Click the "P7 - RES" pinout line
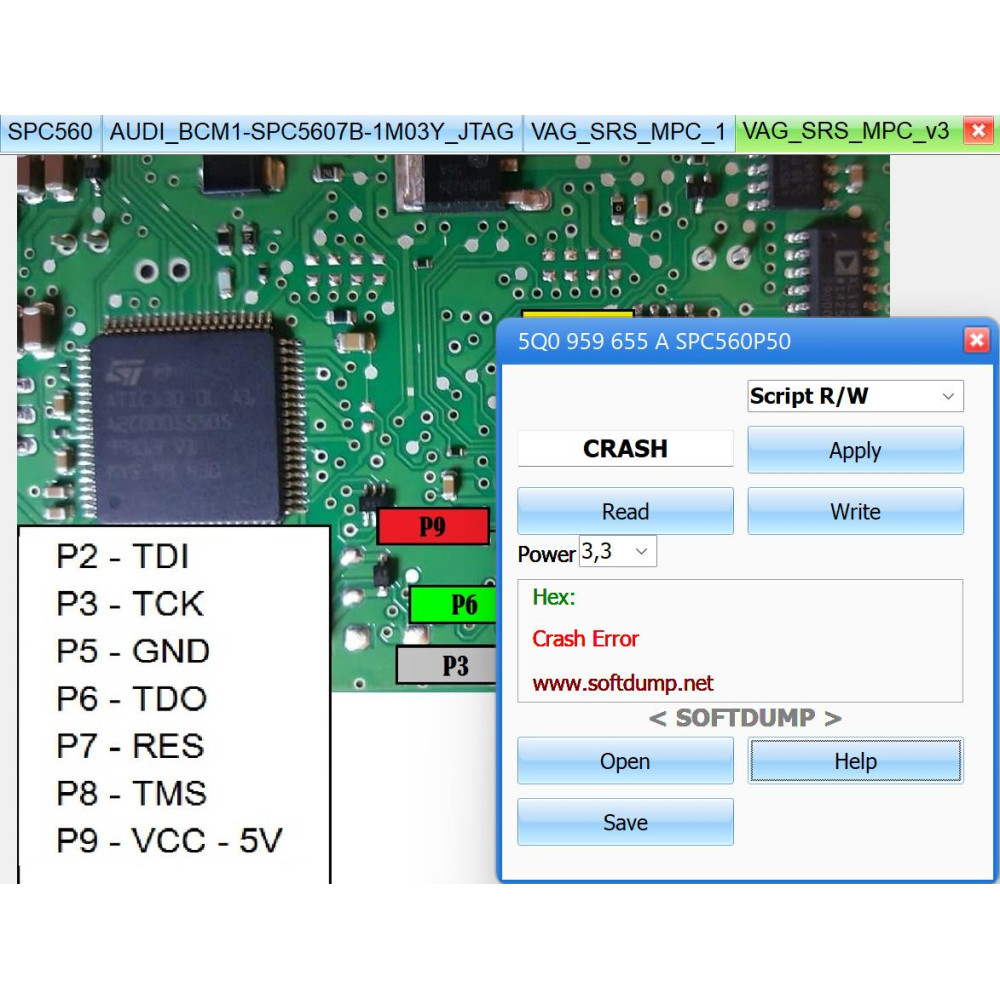 click(x=130, y=746)
